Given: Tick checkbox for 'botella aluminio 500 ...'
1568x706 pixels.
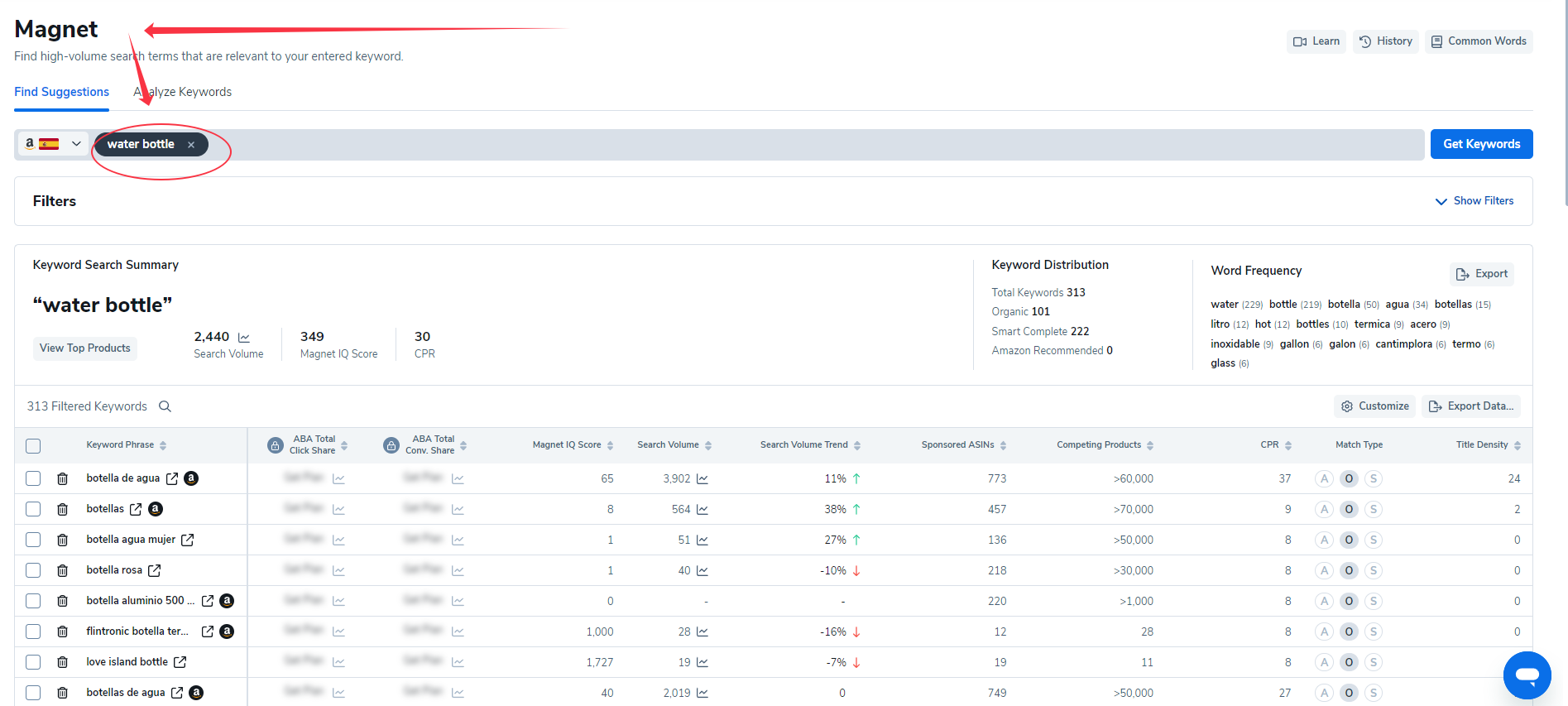Looking at the screenshot, I should coord(33,601).
